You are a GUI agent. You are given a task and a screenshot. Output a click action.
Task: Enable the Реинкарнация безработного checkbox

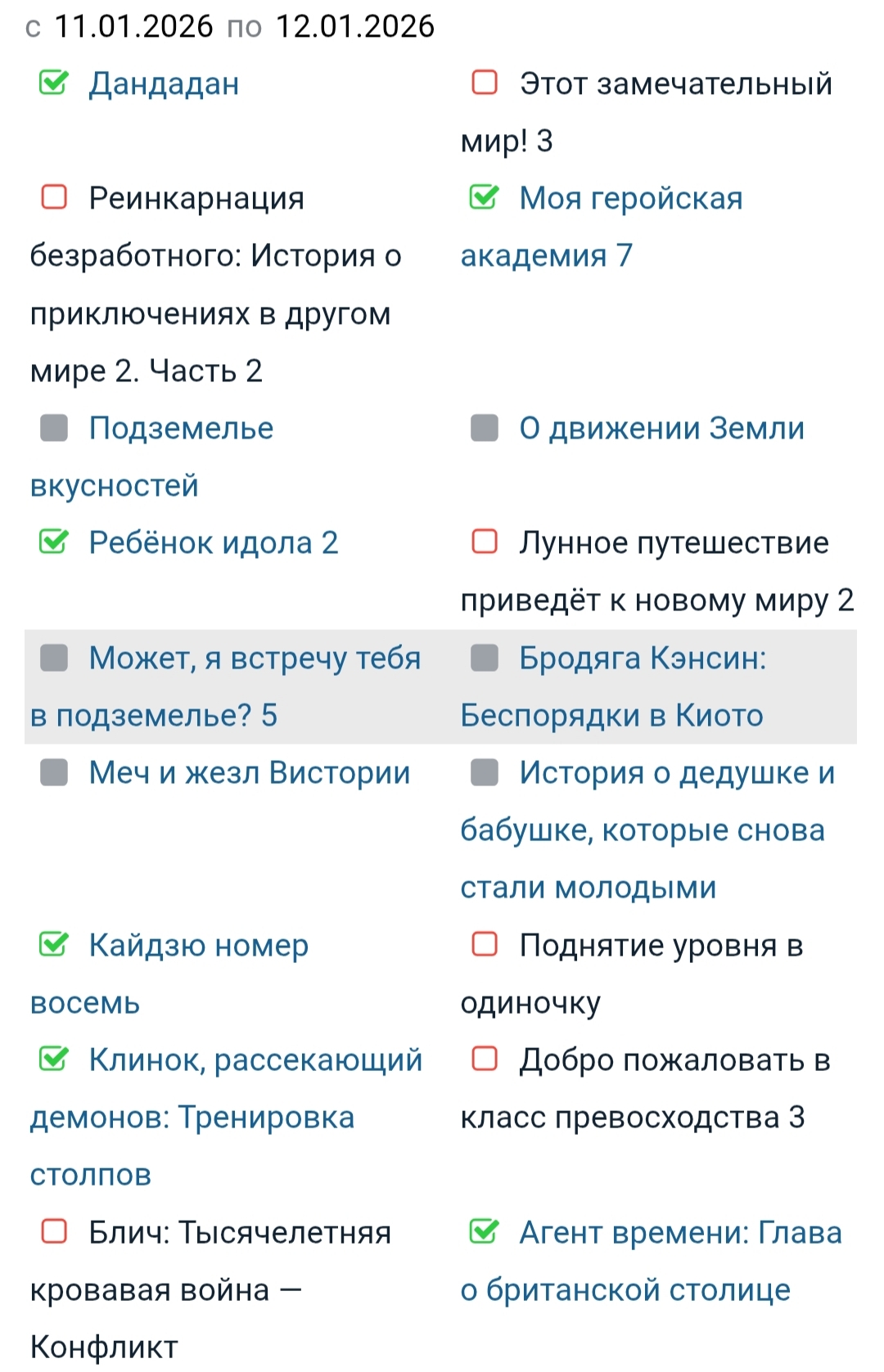(53, 198)
